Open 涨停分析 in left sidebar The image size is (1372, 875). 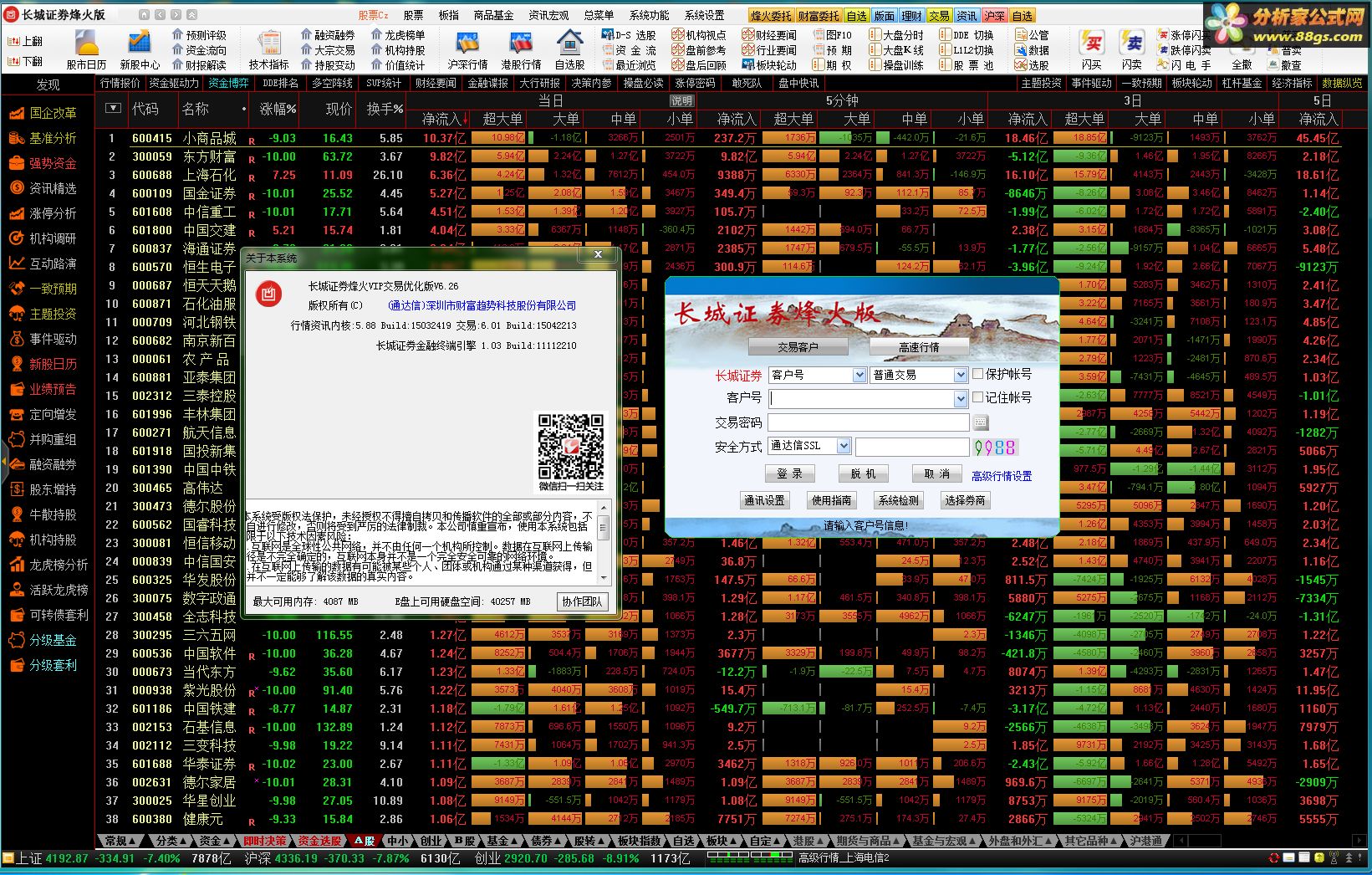(43, 213)
